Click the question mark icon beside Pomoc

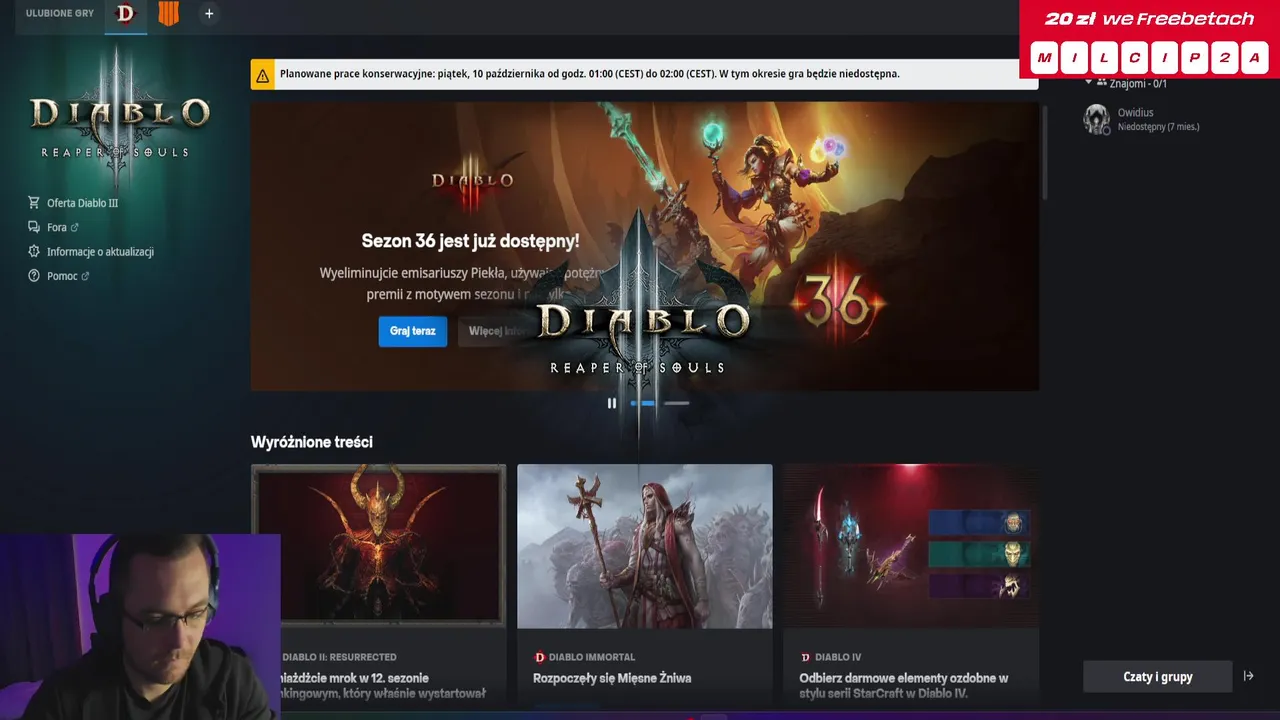click(34, 276)
